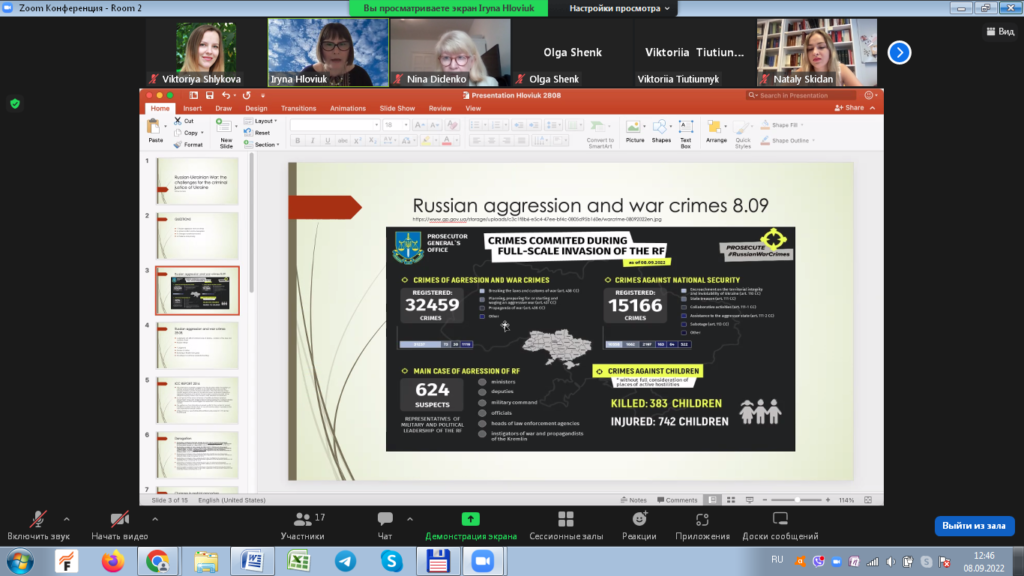Image resolution: width=1024 pixels, height=576 pixels.
Task: Undo the last action in PowerPoint
Action: [x=226, y=95]
